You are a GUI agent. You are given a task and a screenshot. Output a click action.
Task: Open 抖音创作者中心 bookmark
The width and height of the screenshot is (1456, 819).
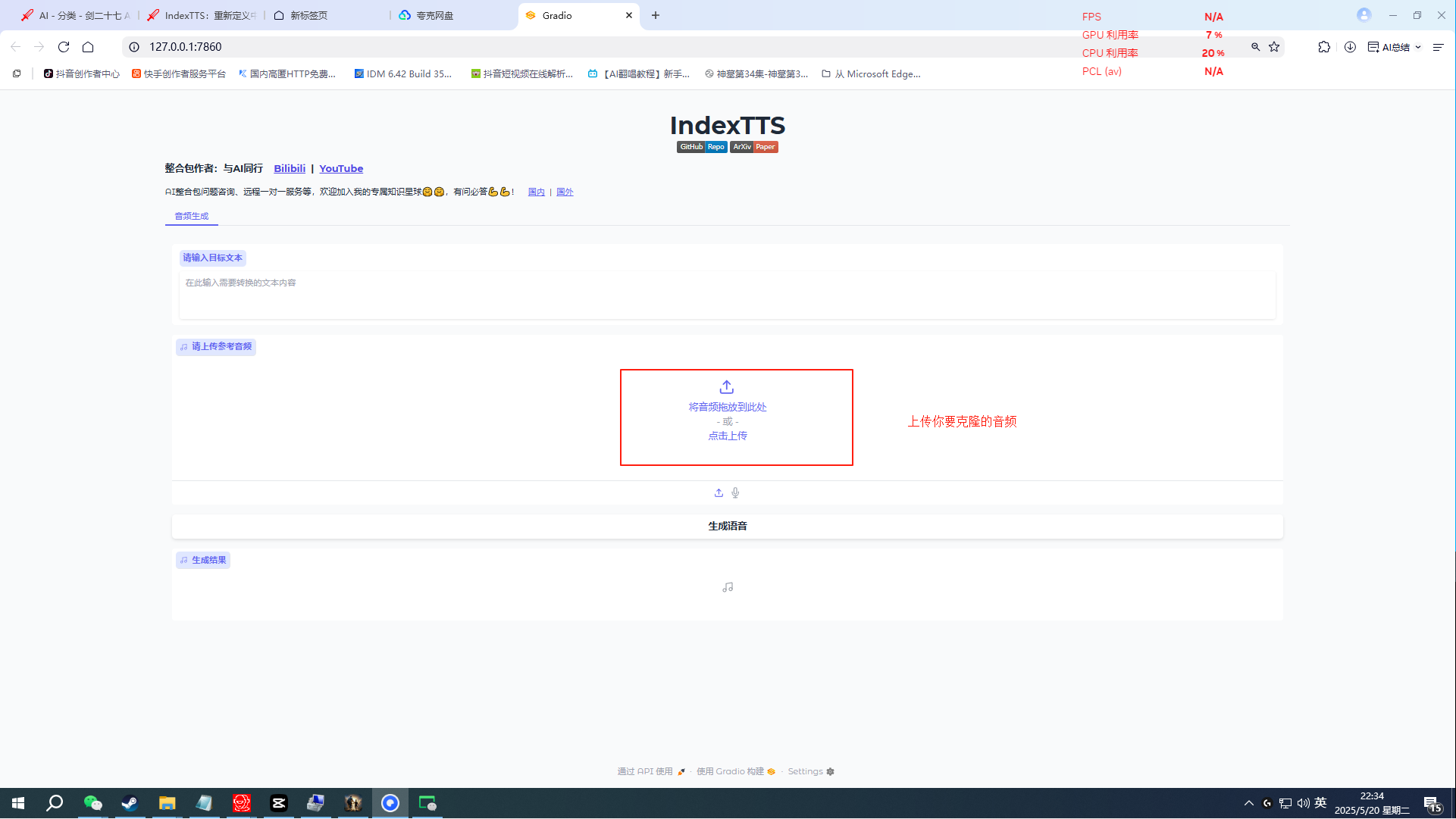tap(82, 74)
